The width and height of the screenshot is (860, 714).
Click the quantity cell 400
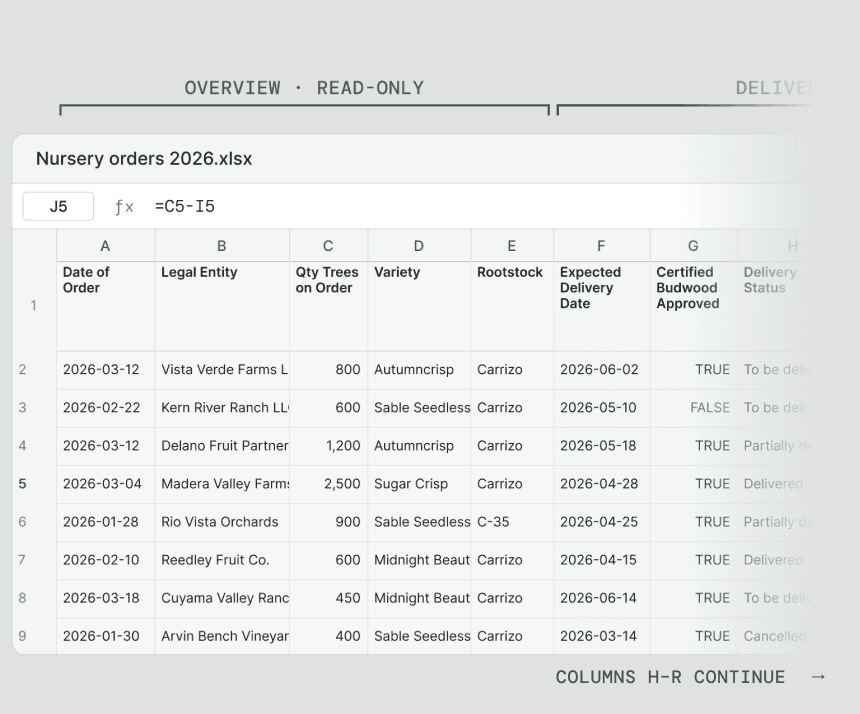coord(329,636)
